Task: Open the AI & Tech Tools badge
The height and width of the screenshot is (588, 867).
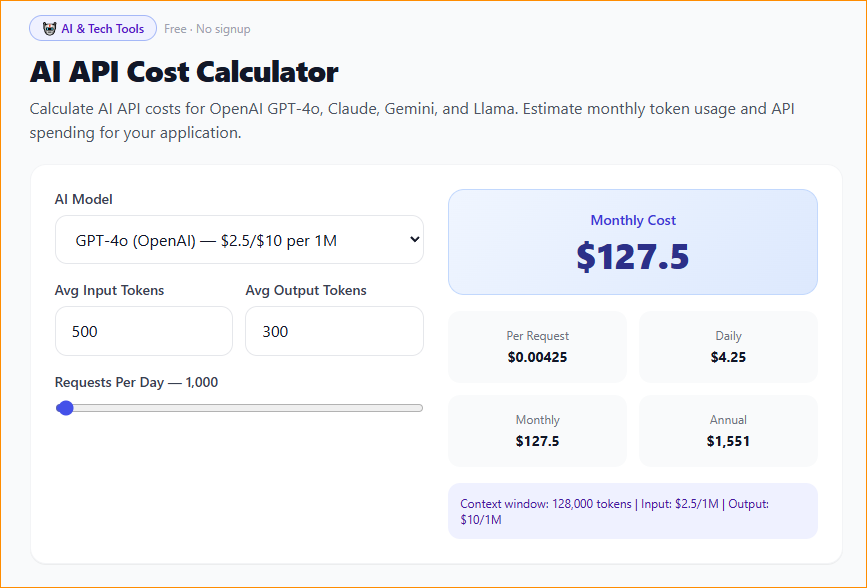Action: pyautogui.click(x=93, y=29)
